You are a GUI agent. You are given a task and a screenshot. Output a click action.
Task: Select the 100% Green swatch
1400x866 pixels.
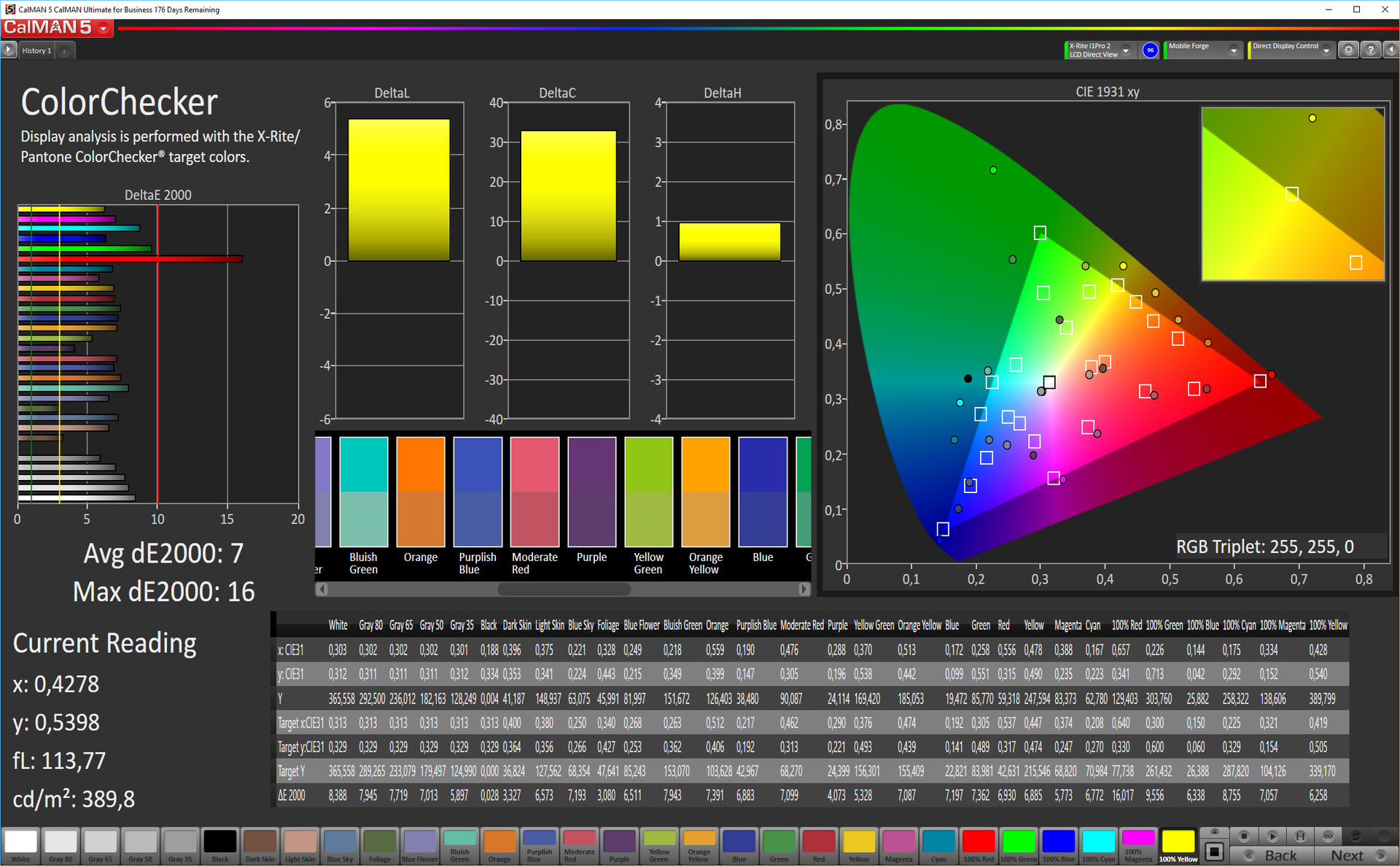click(x=1019, y=846)
